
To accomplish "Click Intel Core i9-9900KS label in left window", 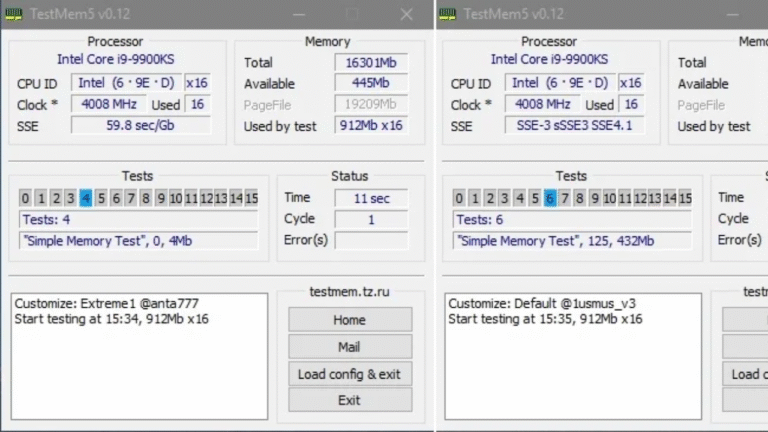I will pyautogui.click(x=116, y=59).
